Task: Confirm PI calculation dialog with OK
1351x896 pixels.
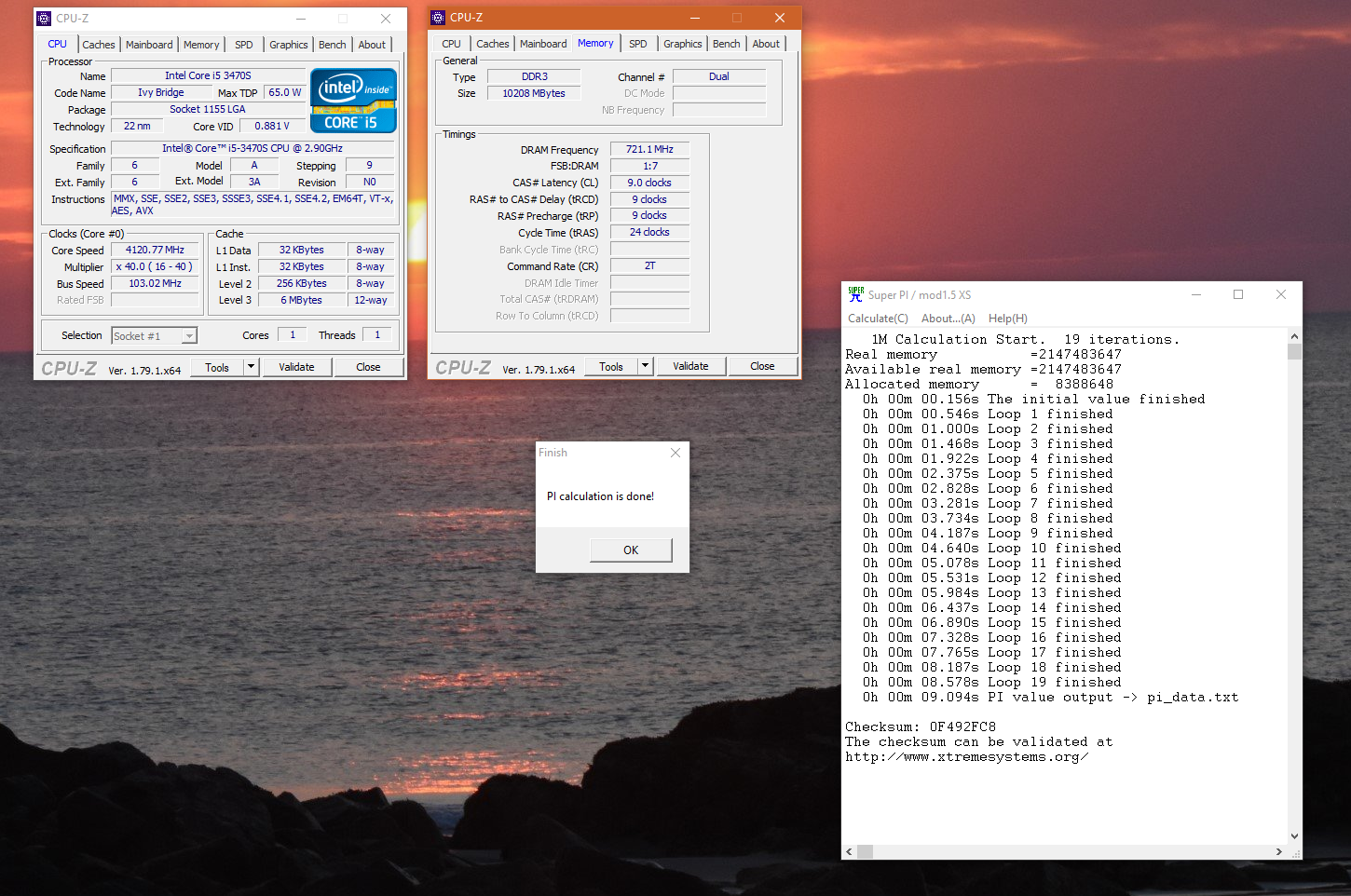Action: [x=631, y=550]
